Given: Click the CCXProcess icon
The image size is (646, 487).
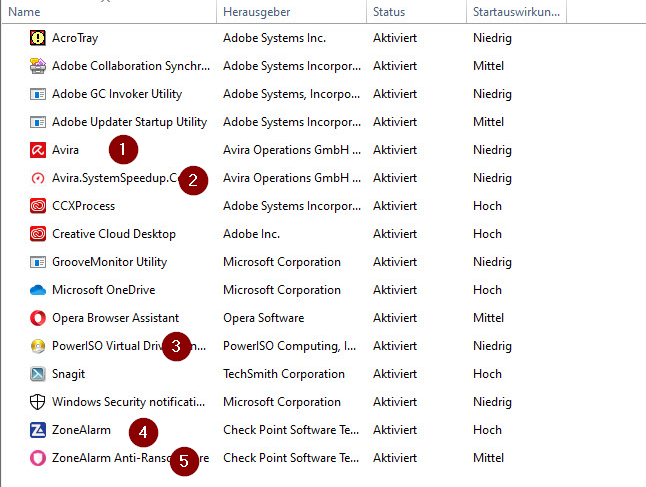Looking at the screenshot, I should [38, 206].
